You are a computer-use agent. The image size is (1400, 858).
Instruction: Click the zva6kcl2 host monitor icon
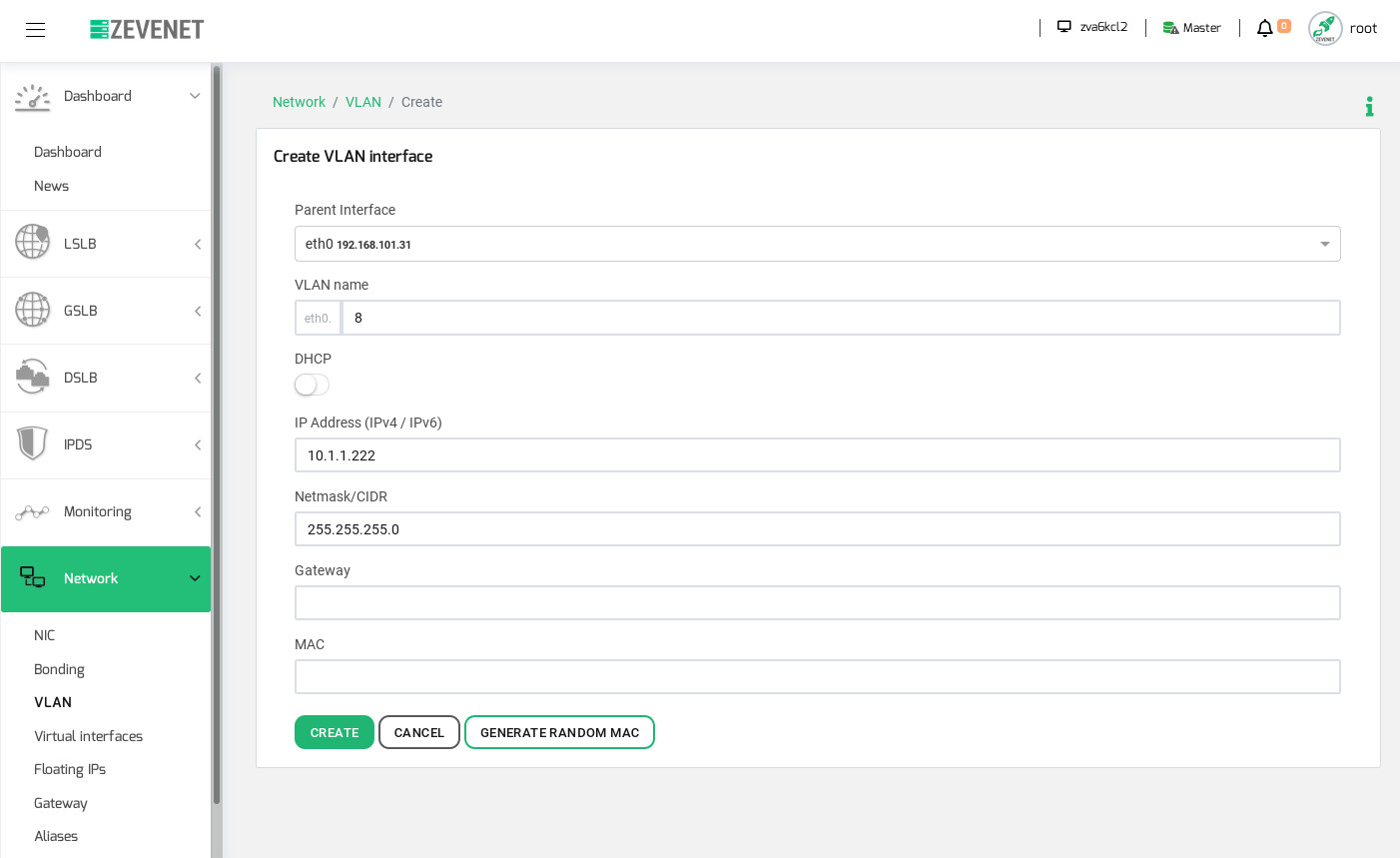pyautogui.click(x=1064, y=27)
